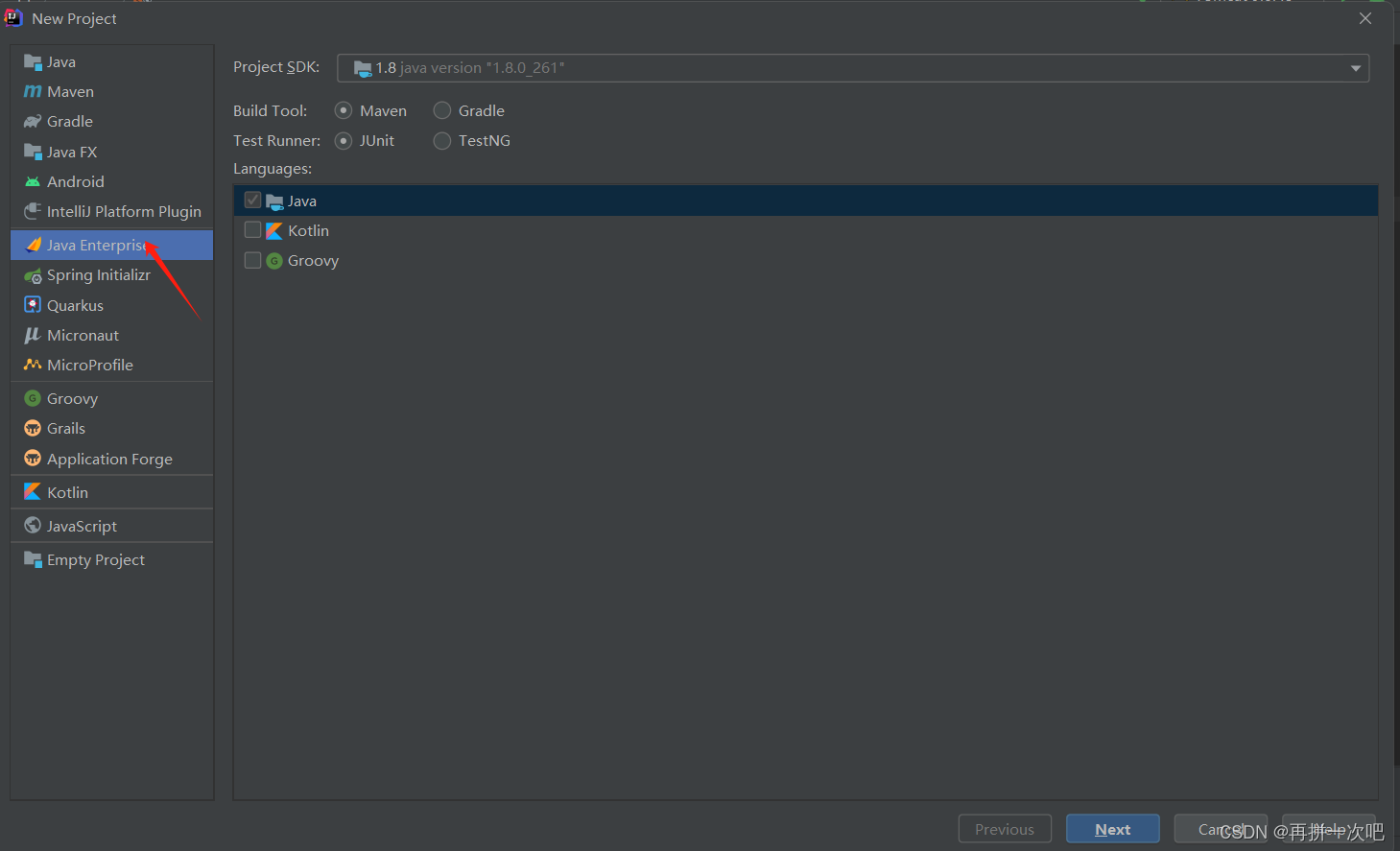Click the Next button
This screenshot has height=851, width=1400.
pos(1113,829)
